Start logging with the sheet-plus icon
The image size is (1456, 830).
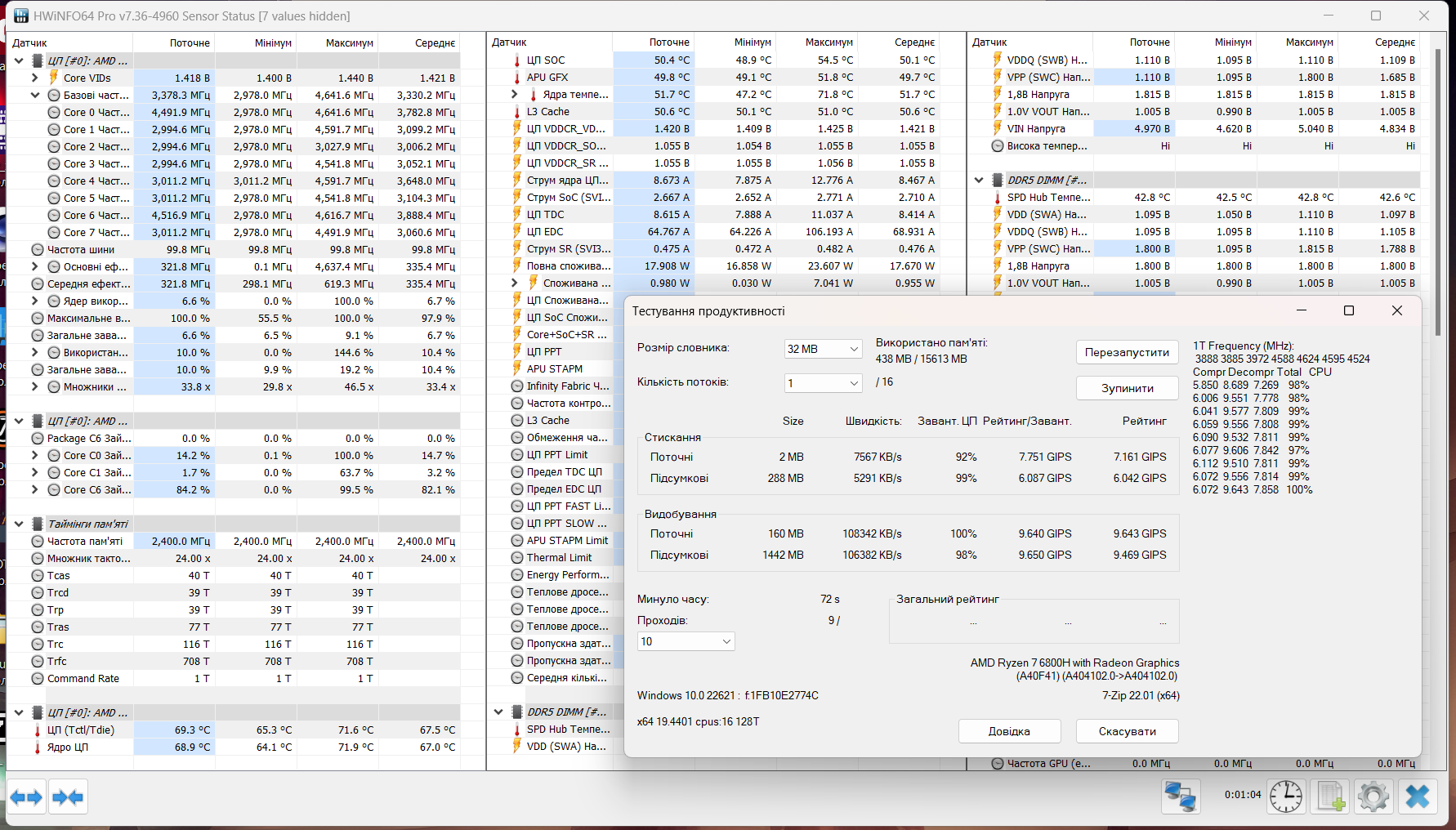point(1330,797)
